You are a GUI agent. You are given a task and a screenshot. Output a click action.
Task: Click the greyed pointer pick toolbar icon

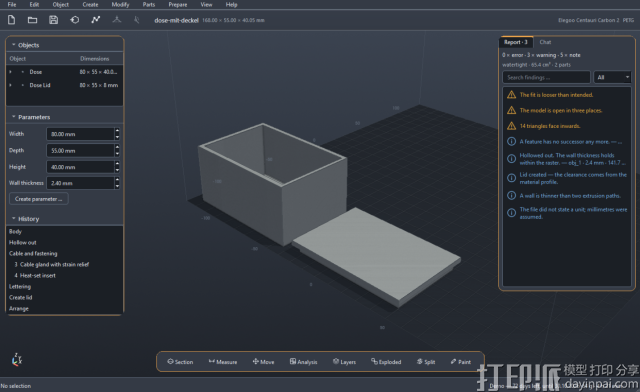click(137, 20)
